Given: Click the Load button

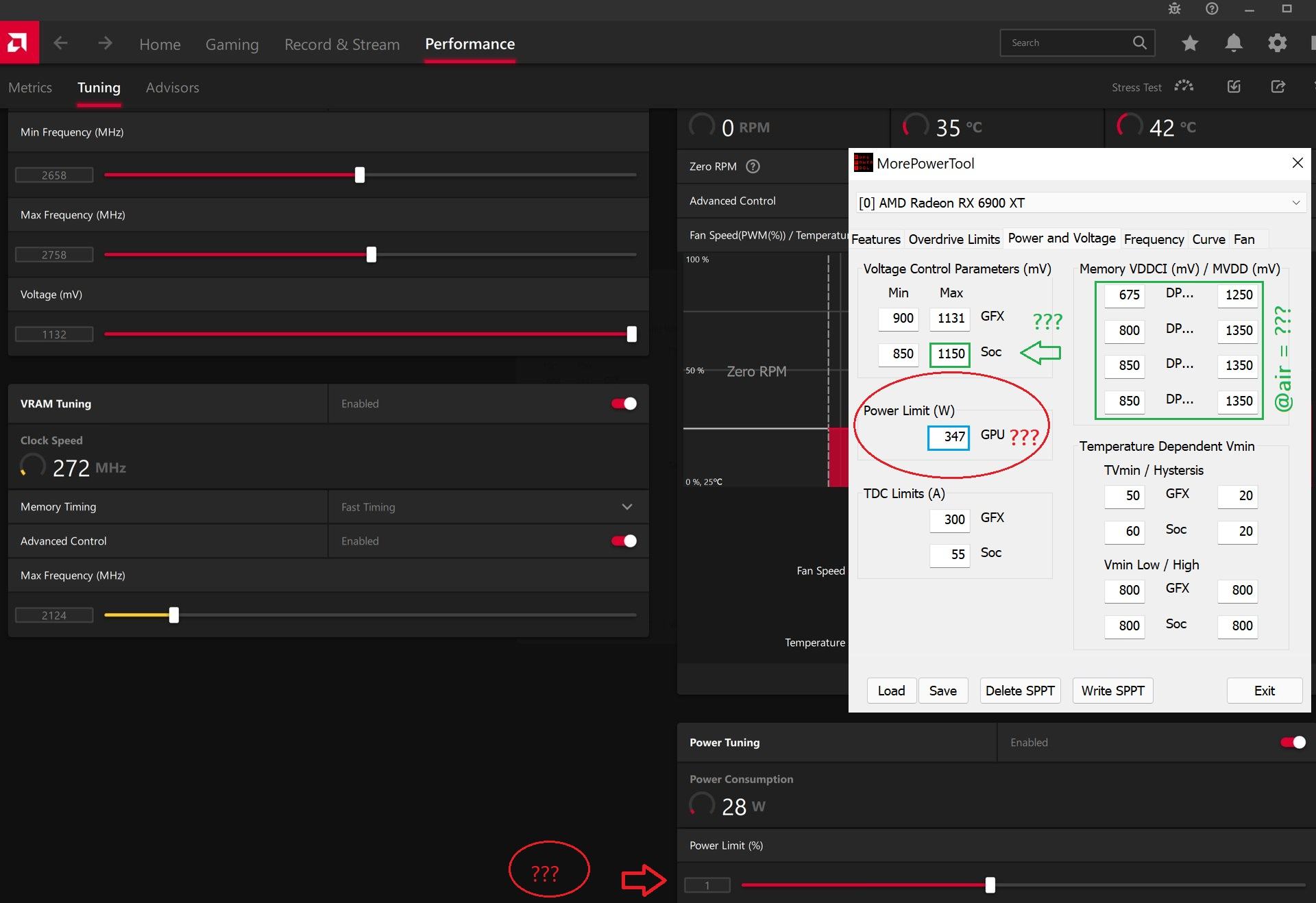Looking at the screenshot, I should click(x=891, y=691).
